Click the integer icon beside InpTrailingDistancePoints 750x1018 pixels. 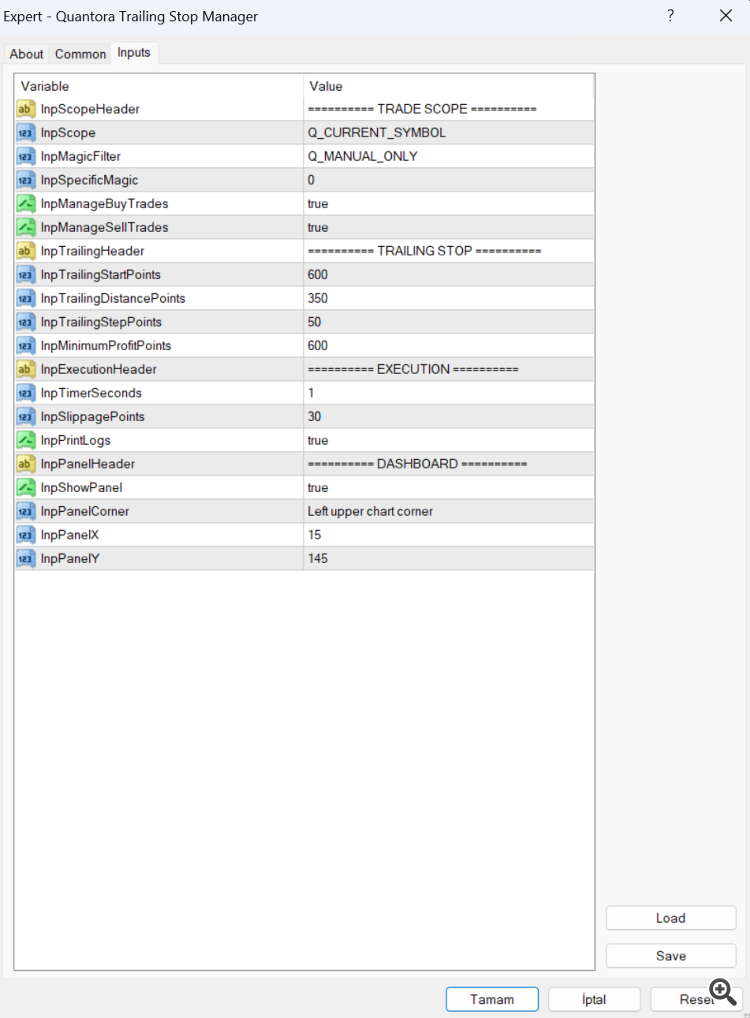(x=25, y=299)
